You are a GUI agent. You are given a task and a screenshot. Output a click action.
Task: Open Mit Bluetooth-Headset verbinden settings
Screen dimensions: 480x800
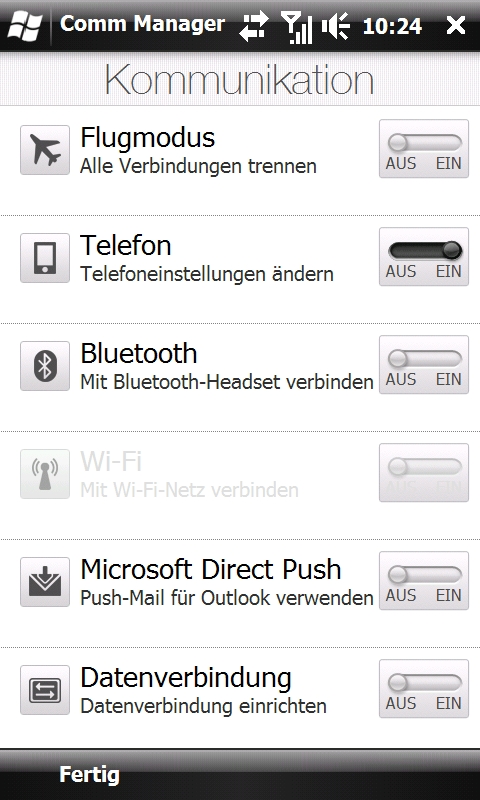[227, 382]
